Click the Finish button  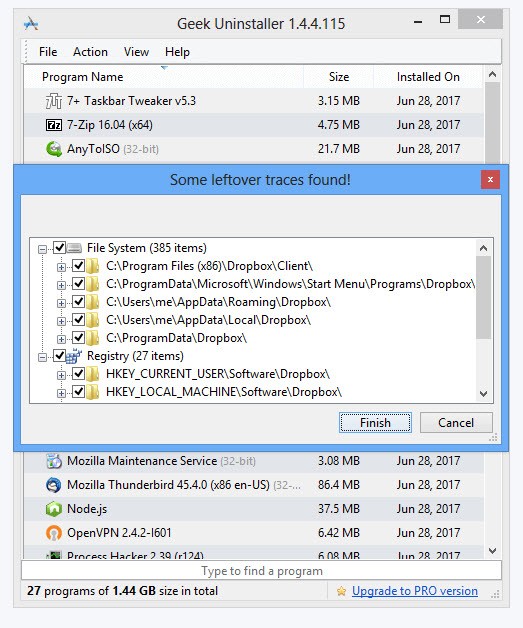375,423
